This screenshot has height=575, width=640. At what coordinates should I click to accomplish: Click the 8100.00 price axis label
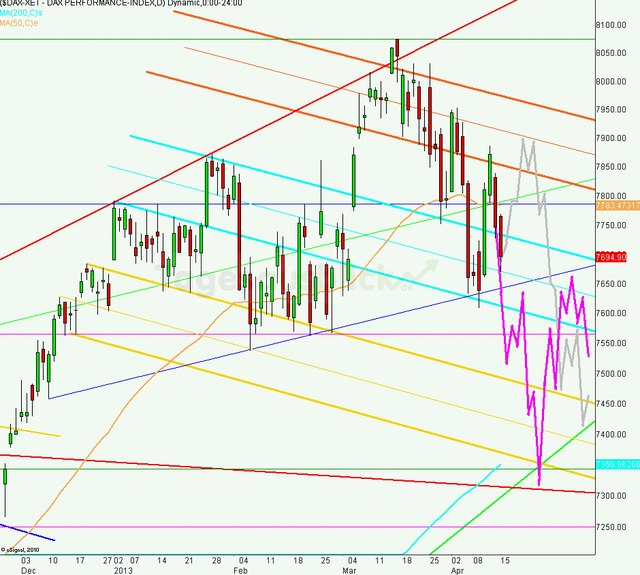pos(612,25)
